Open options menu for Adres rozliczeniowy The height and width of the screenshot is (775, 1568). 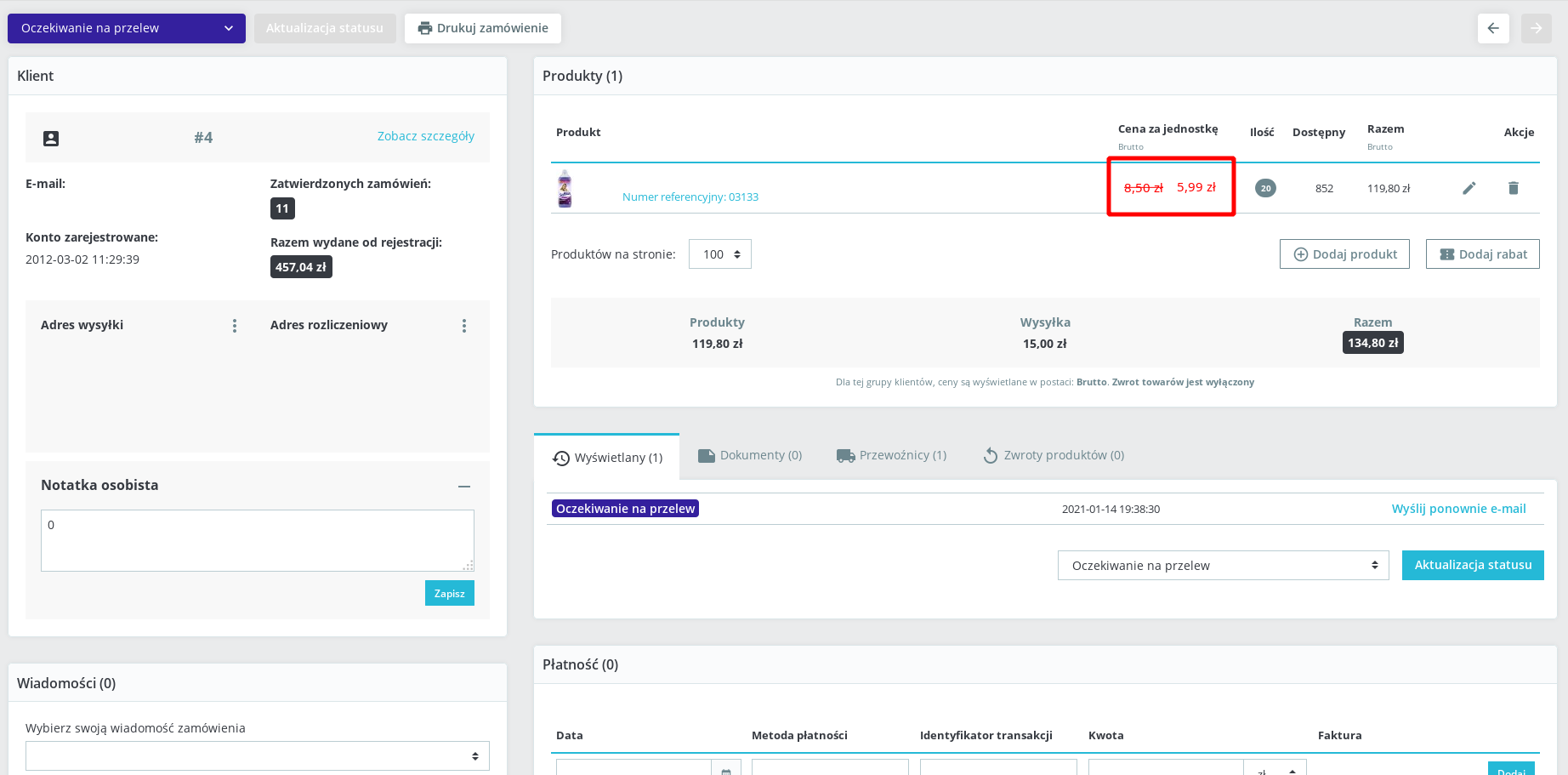464,325
